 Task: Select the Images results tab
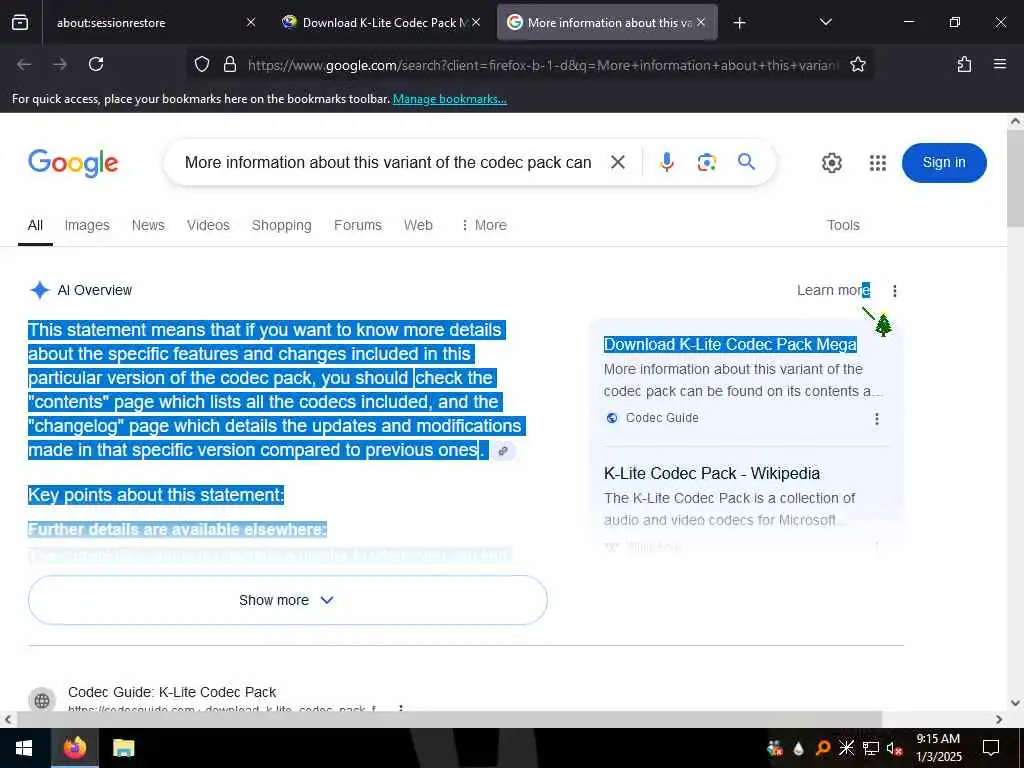(87, 225)
